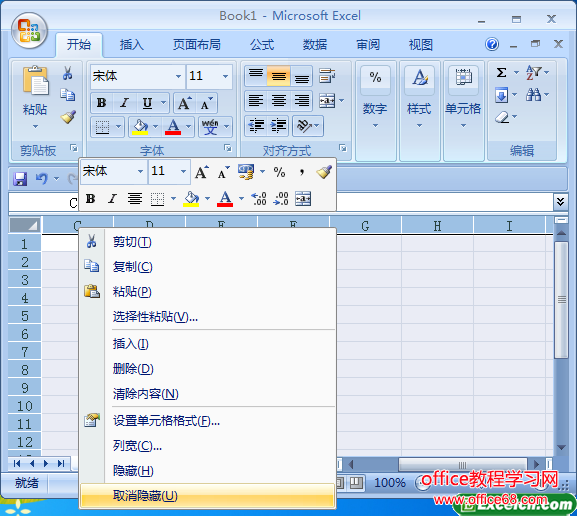
Task: Shrink font with mini toolbar small A
Action: (x=223, y=172)
